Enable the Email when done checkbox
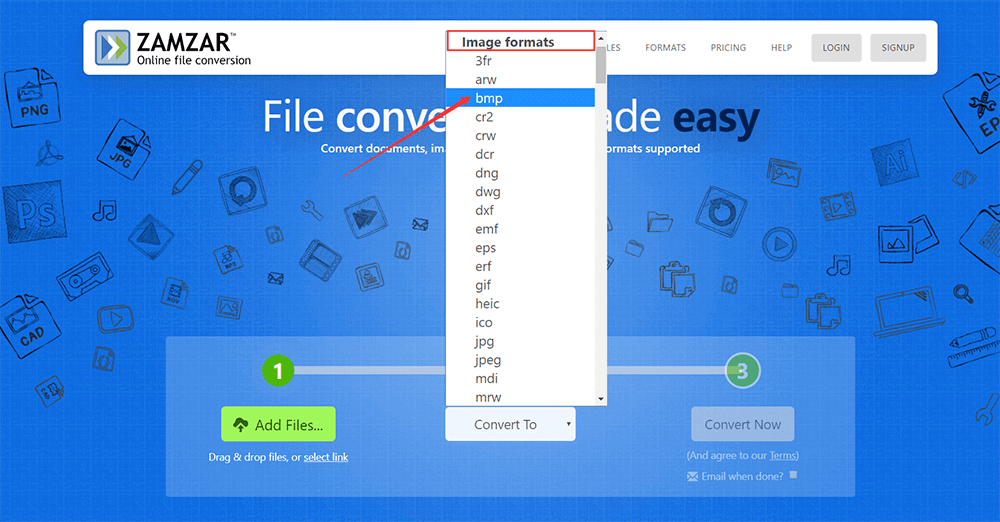 pyautogui.click(x=794, y=475)
